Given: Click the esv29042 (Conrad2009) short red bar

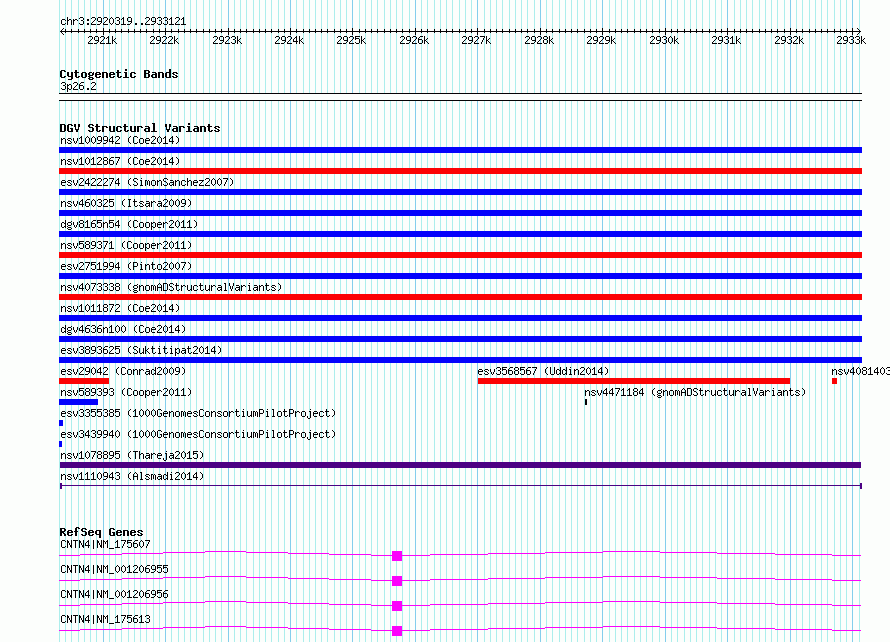Looking at the screenshot, I should (x=84, y=381).
